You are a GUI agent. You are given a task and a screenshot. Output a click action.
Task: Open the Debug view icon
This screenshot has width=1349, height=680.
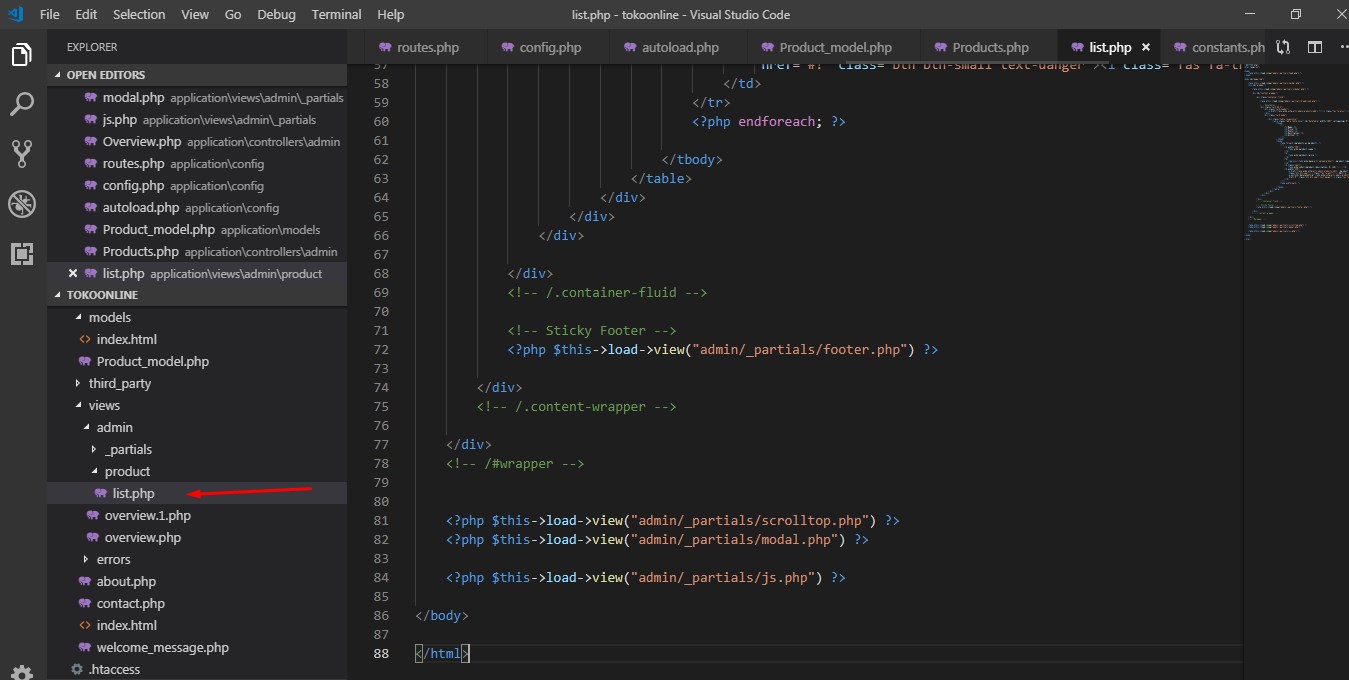click(22, 203)
